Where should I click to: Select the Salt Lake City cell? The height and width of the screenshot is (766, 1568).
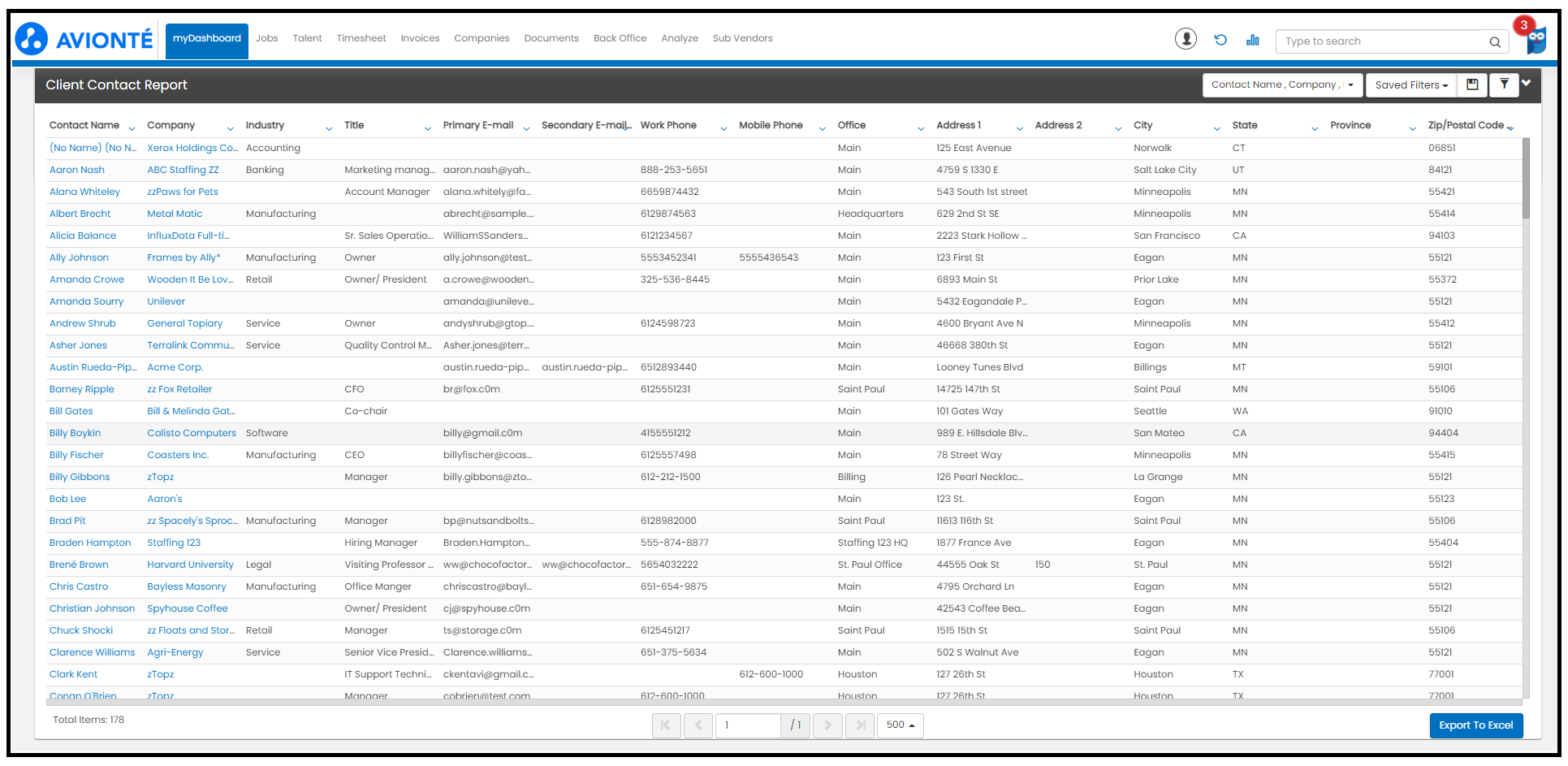click(x=1165, y=170)
